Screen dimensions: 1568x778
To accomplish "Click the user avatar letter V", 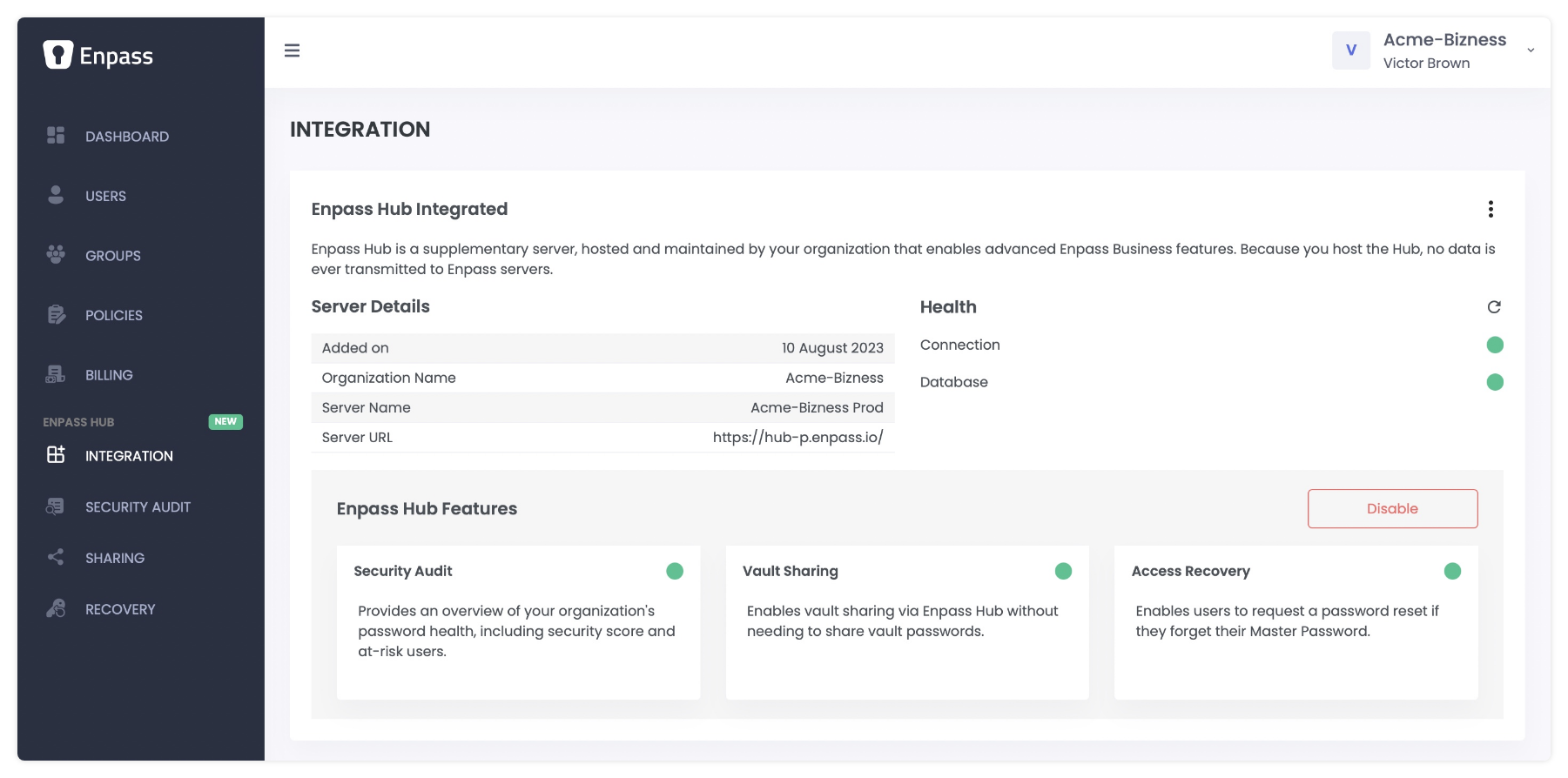I will pos(1351,50).
